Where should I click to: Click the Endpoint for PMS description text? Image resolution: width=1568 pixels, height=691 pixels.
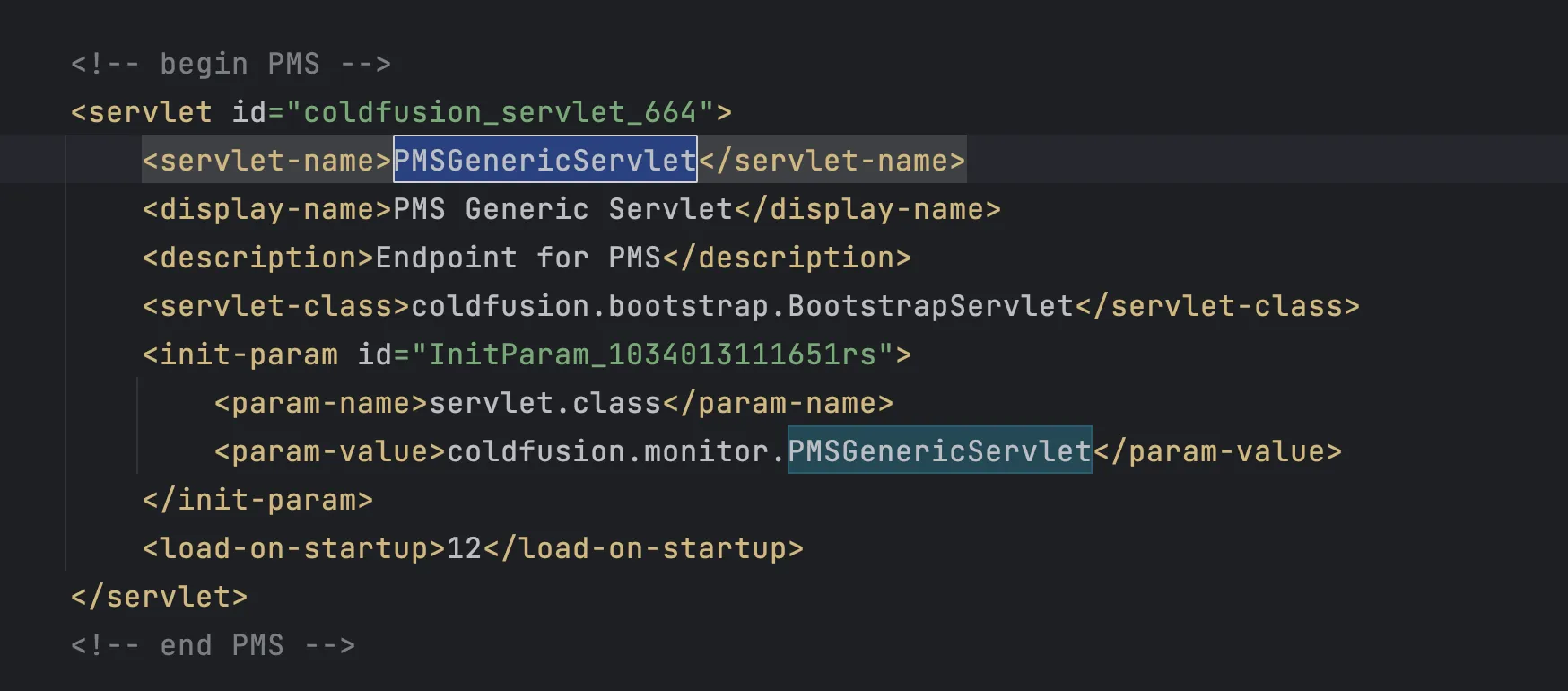point(518,258)
